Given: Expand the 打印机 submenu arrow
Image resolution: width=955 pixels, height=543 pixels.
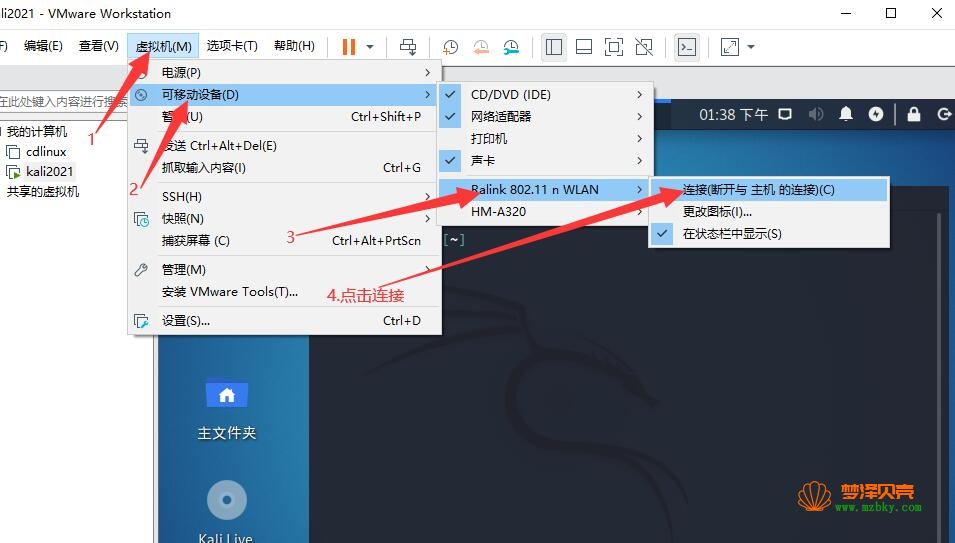Looking at the screenshot, I should (639, 138).
